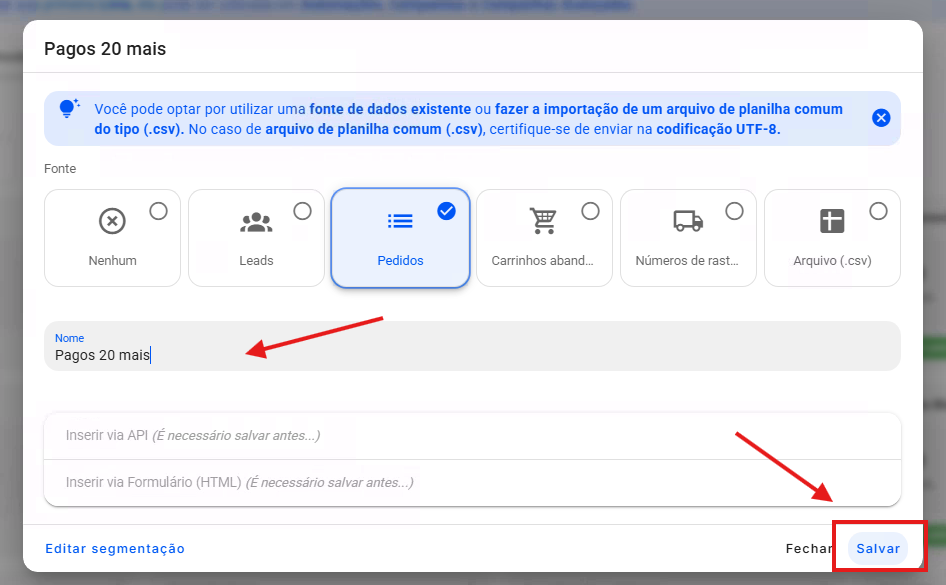Click the Salvar button
The width and height of the screenshot is (946, 585).
click(878, 548)
